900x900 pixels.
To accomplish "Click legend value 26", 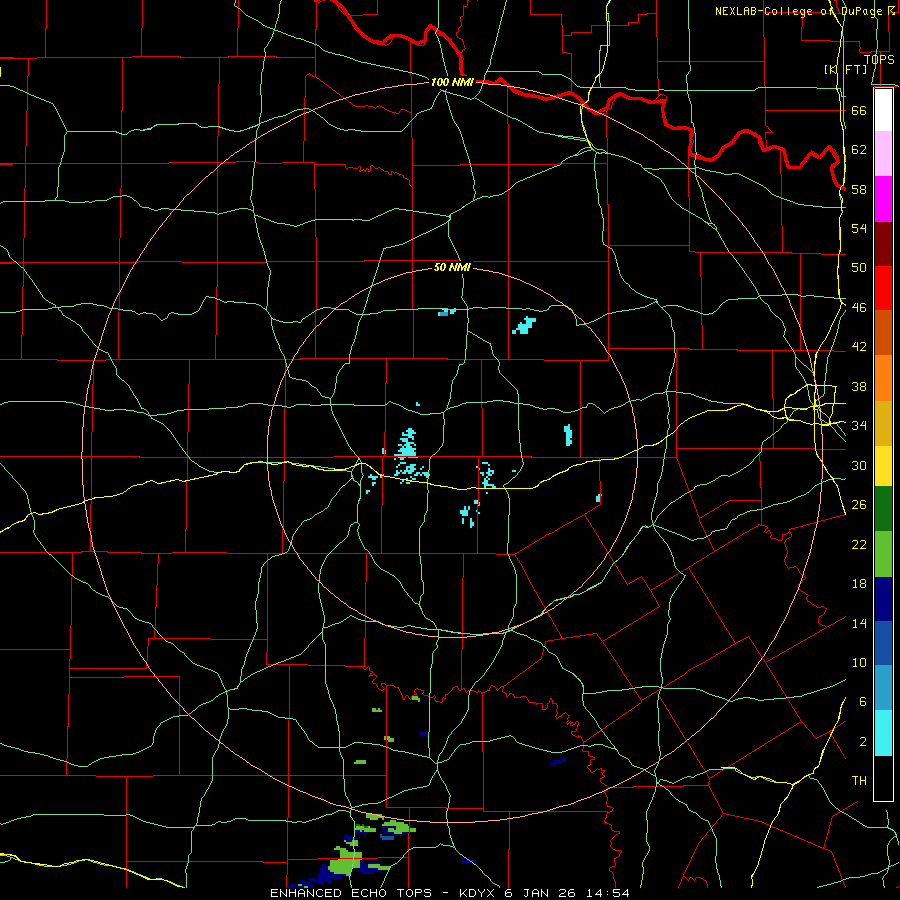I will tap(859, 505).
